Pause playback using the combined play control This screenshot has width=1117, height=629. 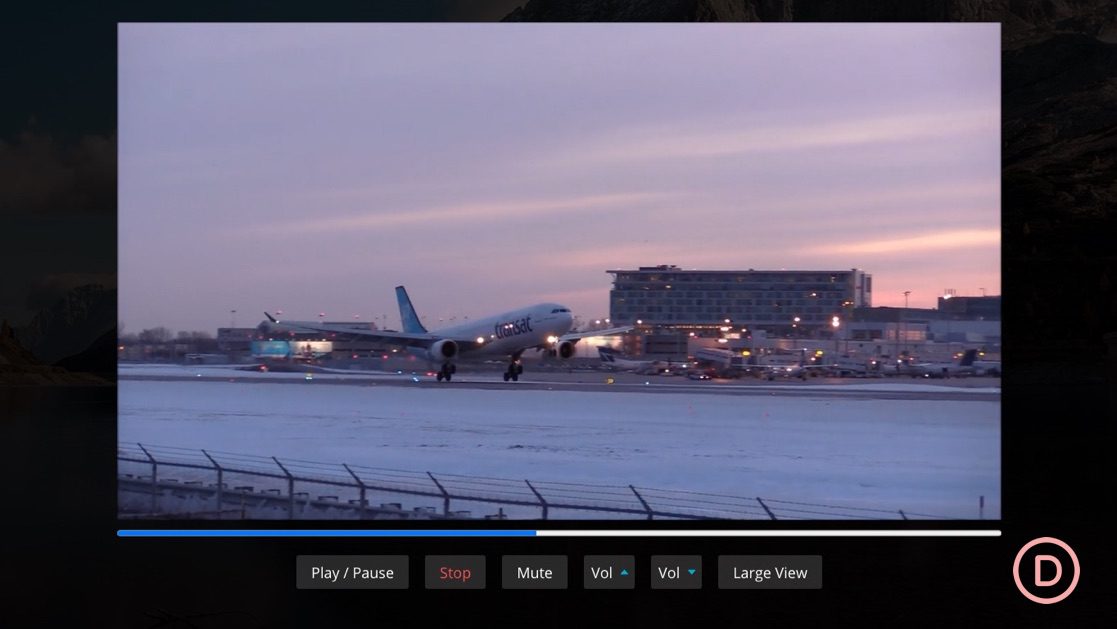point(352,572)
